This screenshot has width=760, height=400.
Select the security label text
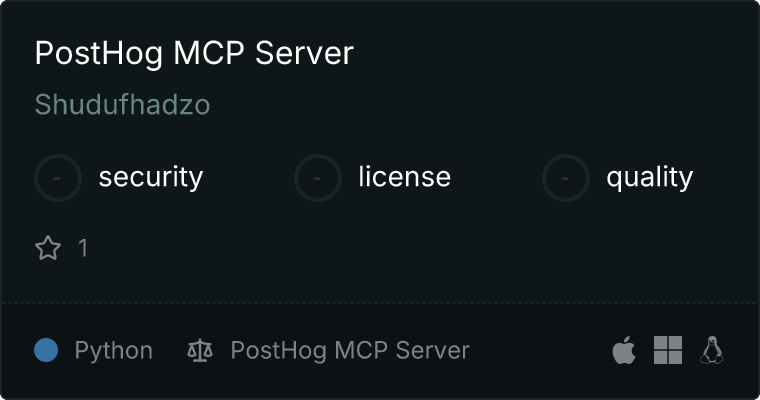(151, 177)
